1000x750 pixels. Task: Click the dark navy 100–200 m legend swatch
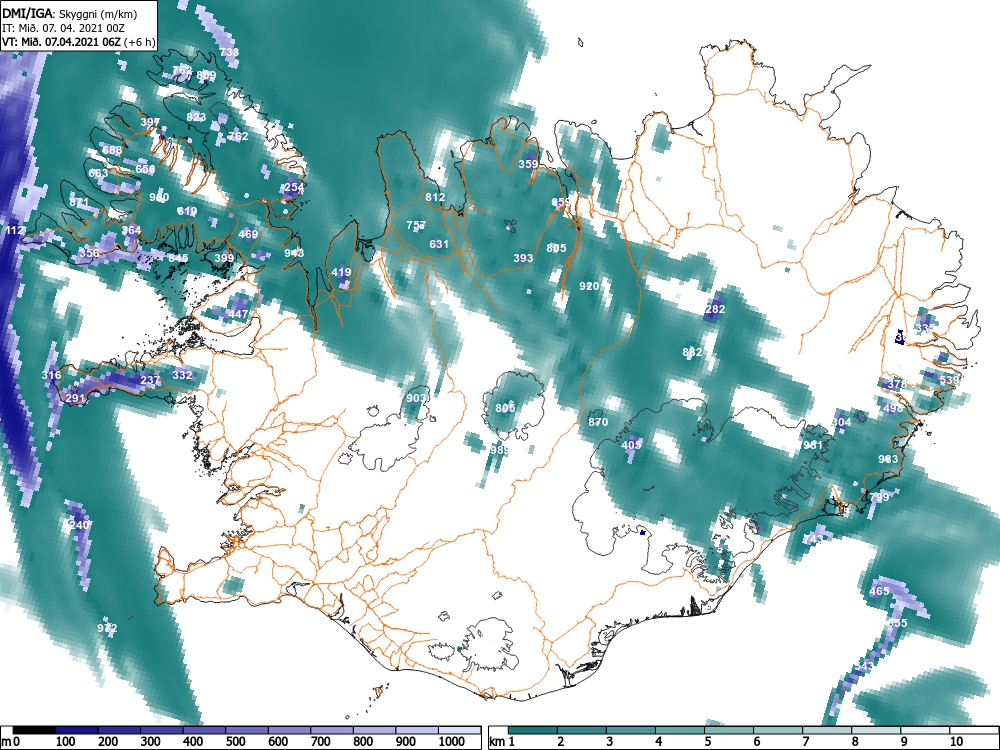(77, 730)
